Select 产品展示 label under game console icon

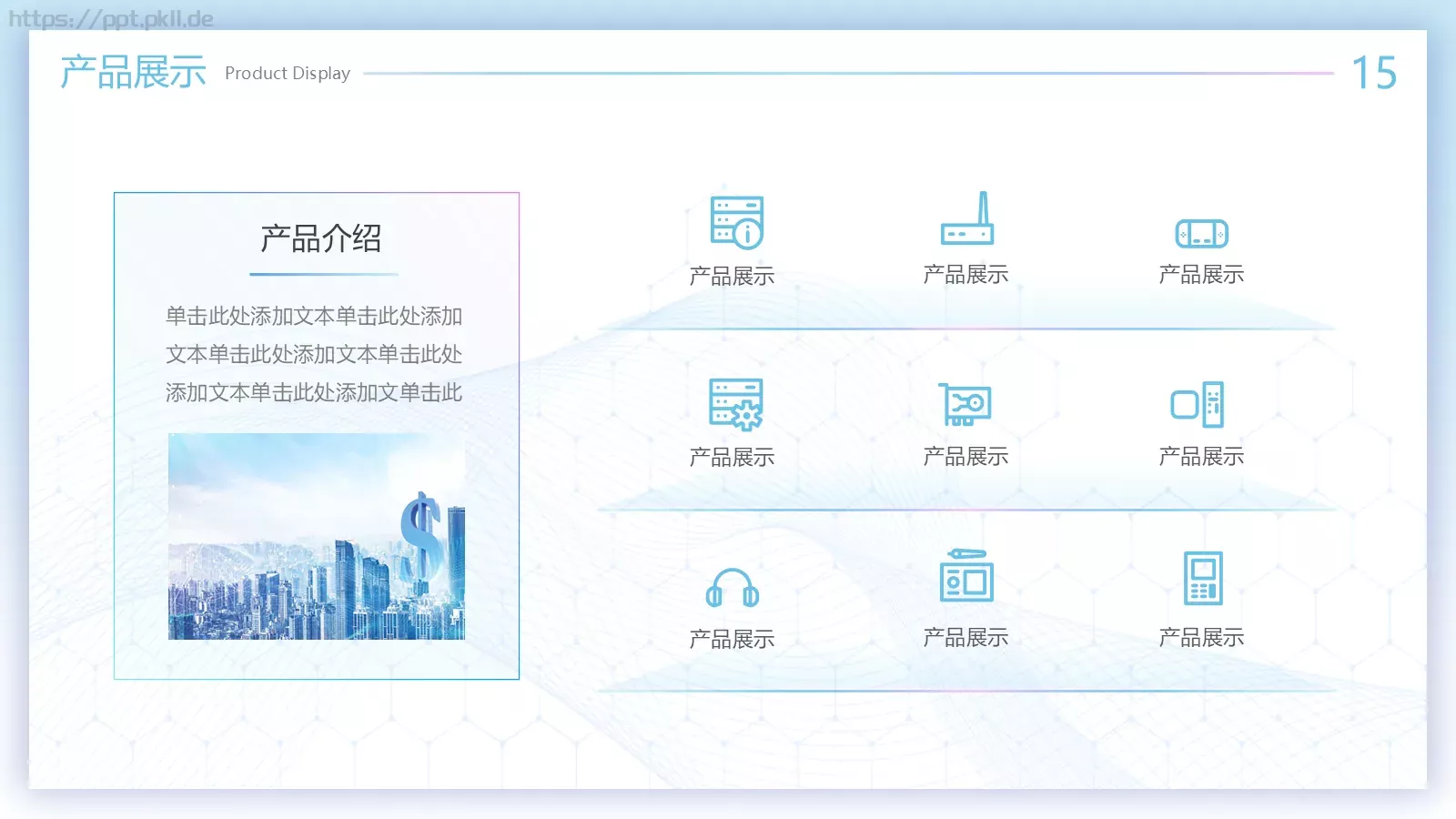[x=1201, y=274]
